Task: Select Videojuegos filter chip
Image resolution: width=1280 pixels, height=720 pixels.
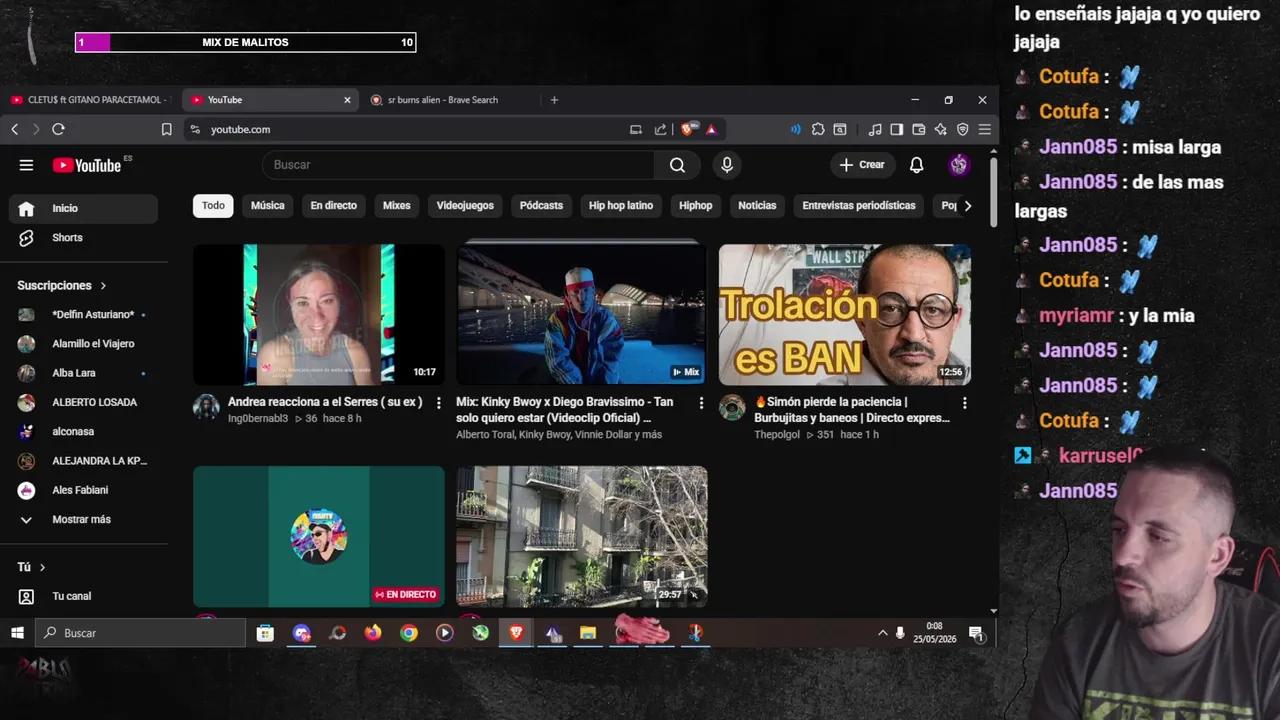Action: 465,205
